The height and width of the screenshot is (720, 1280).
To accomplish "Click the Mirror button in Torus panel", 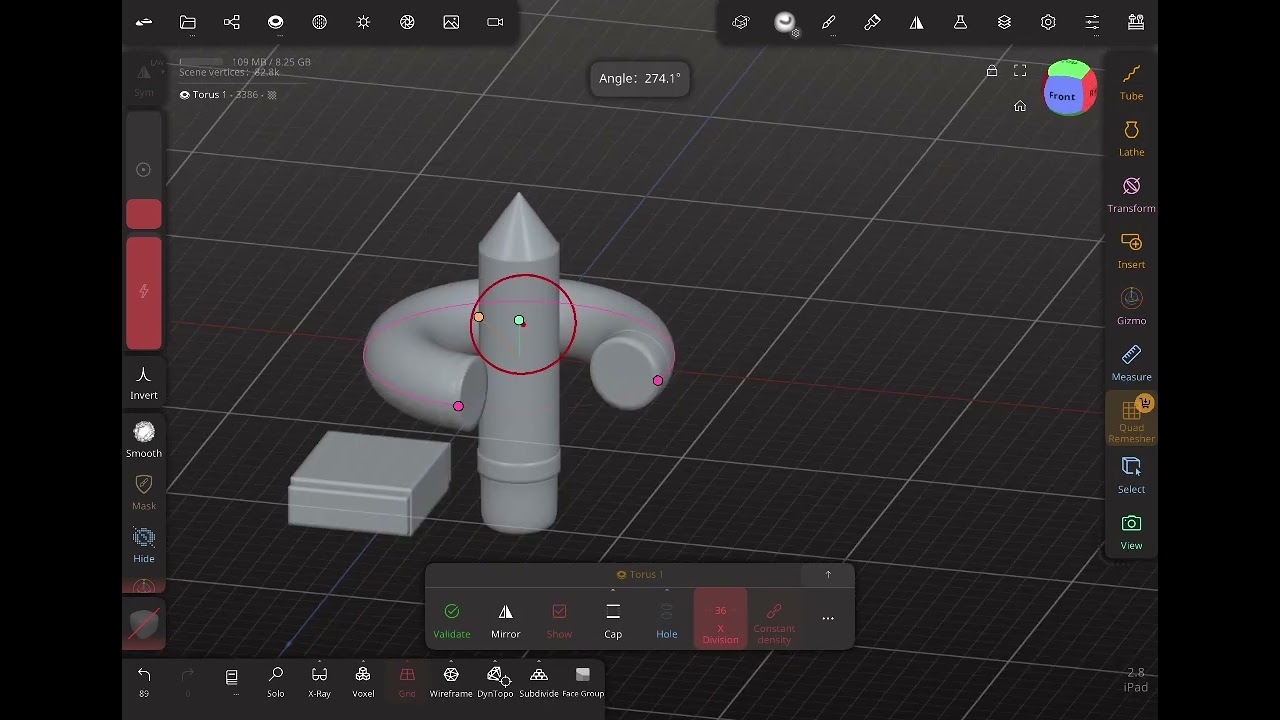I will click(506, 619).
